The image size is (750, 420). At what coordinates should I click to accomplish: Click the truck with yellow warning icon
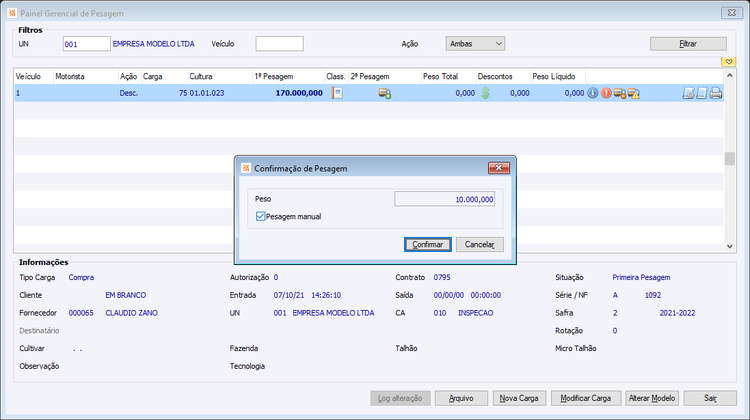click(634, 93)
